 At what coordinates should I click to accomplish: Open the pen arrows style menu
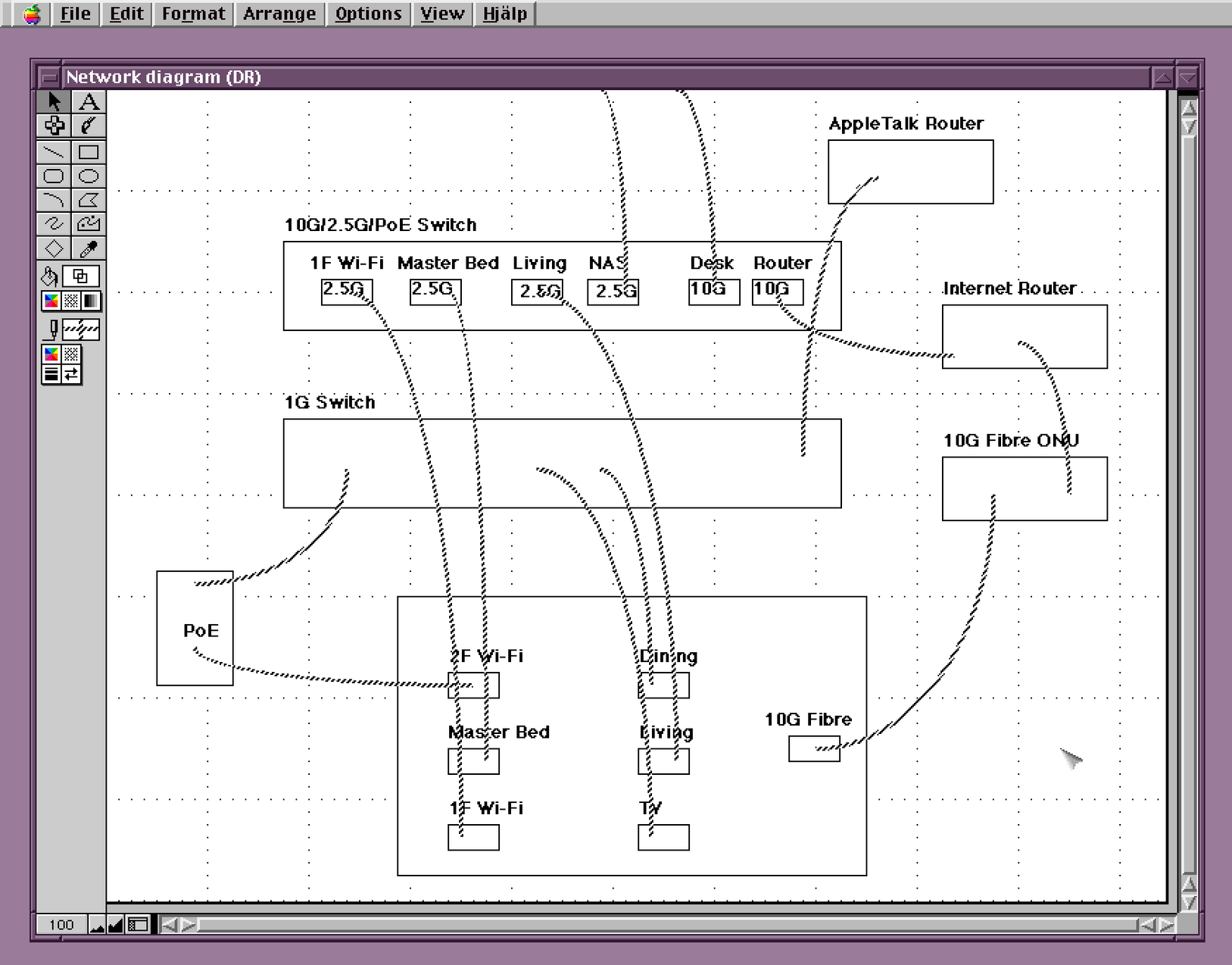[71, 373]
